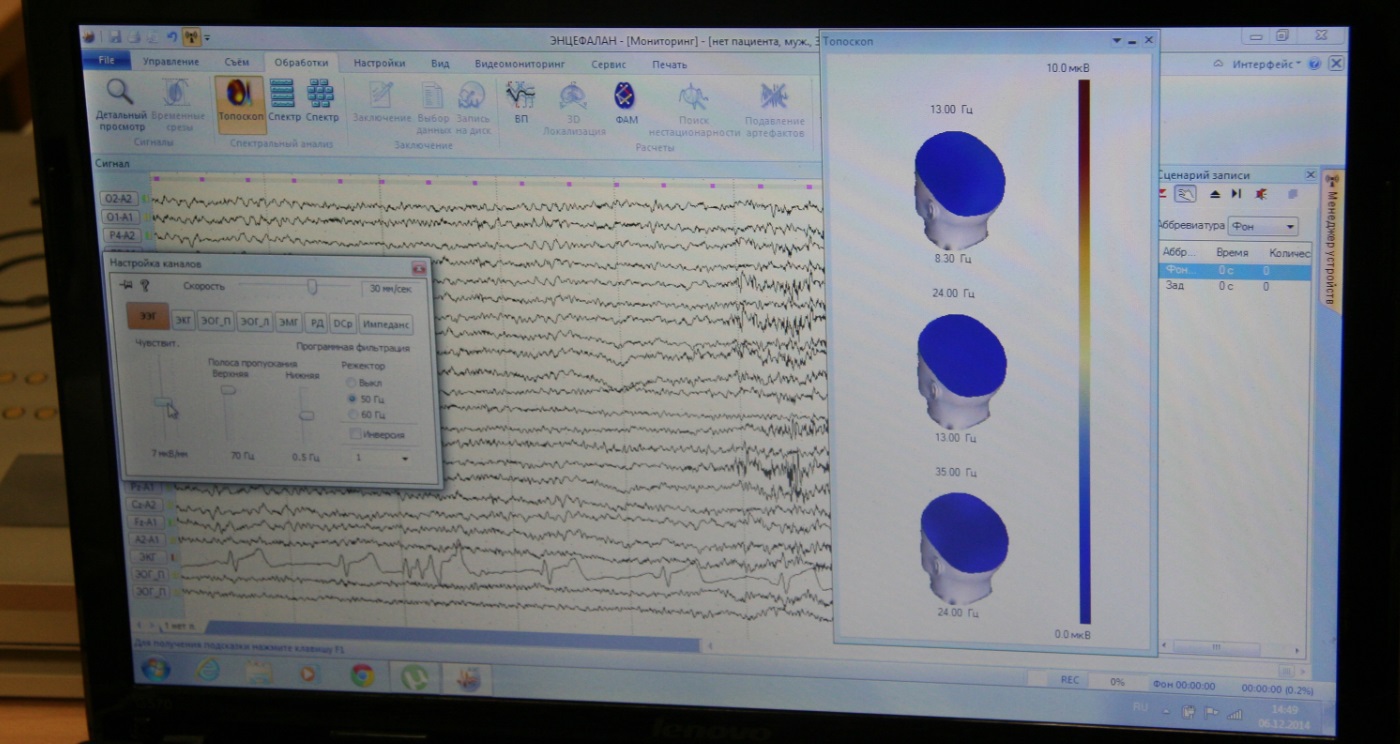This screenshot has height=744, width=1400.
Task: Expand the quick access toolbar customize arrow
Action: click(x=207, y=38)
